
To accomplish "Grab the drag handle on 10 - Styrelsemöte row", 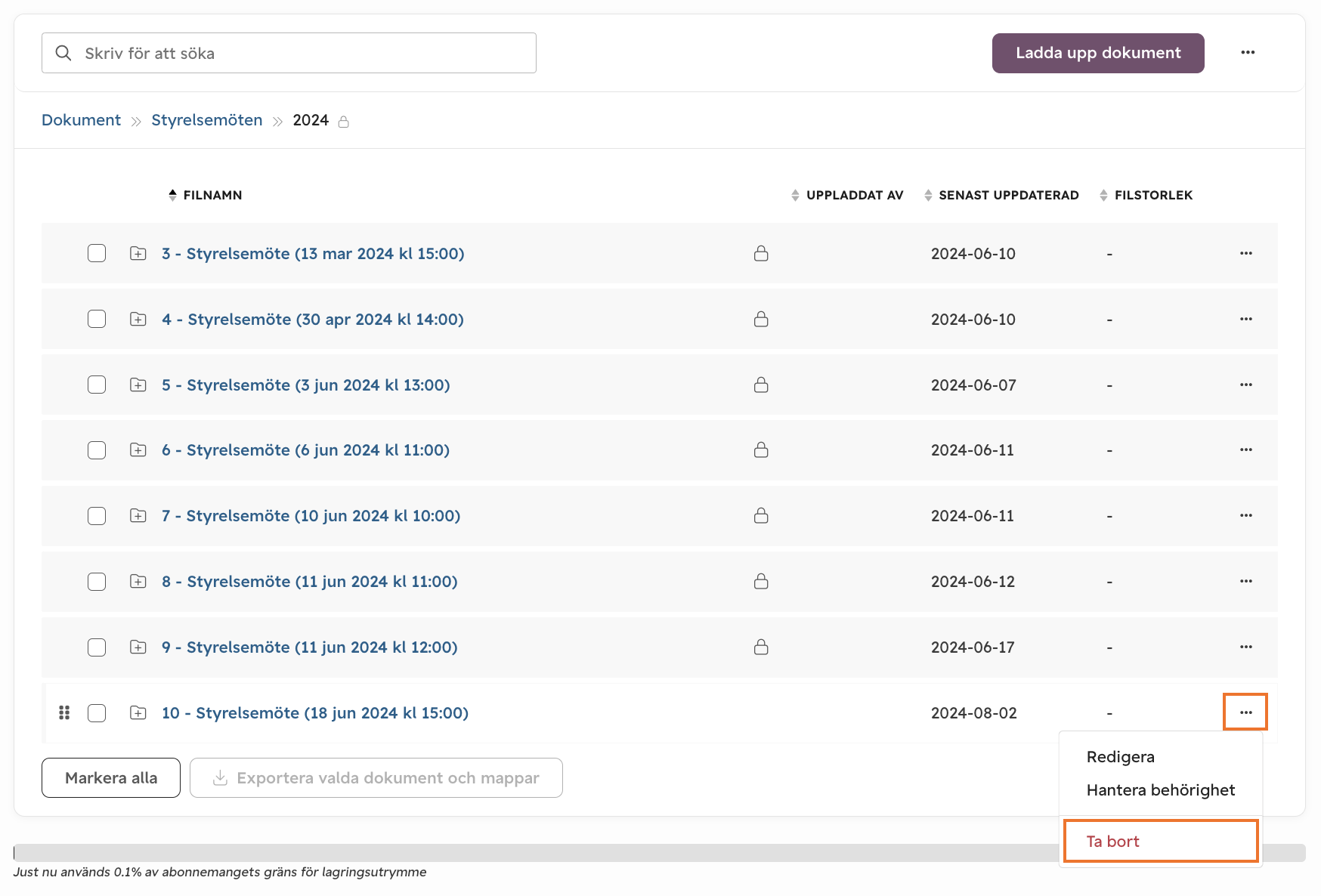I will 64,712.
